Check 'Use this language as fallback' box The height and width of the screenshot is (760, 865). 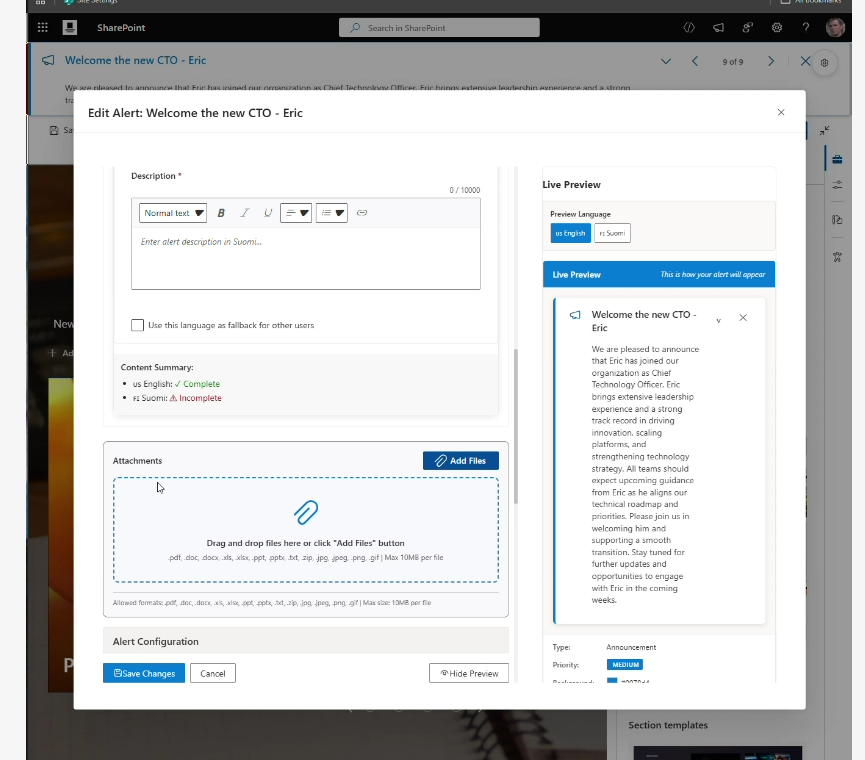click(138, 325)
